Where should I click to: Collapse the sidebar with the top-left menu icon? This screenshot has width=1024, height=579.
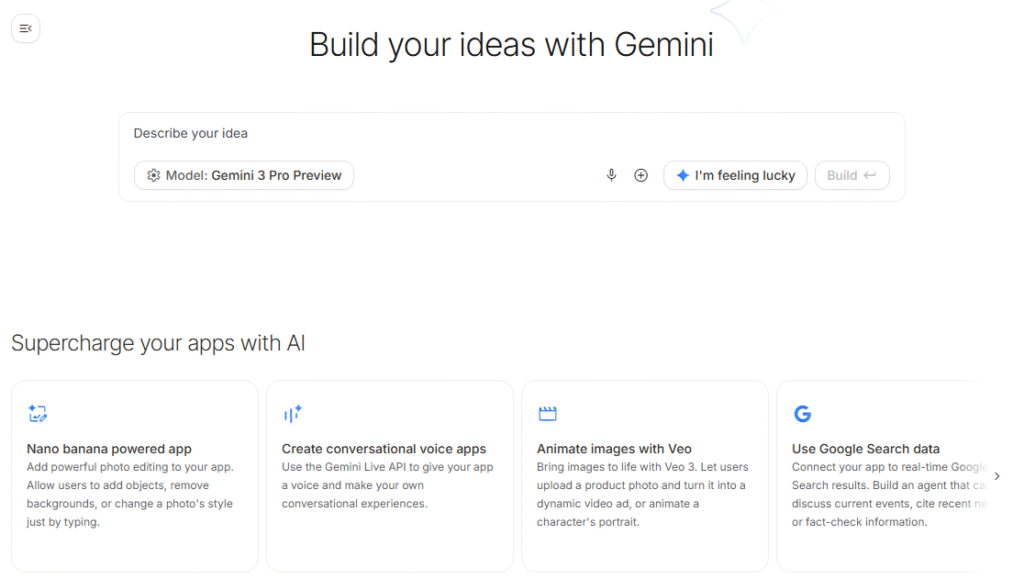[26, 29]
